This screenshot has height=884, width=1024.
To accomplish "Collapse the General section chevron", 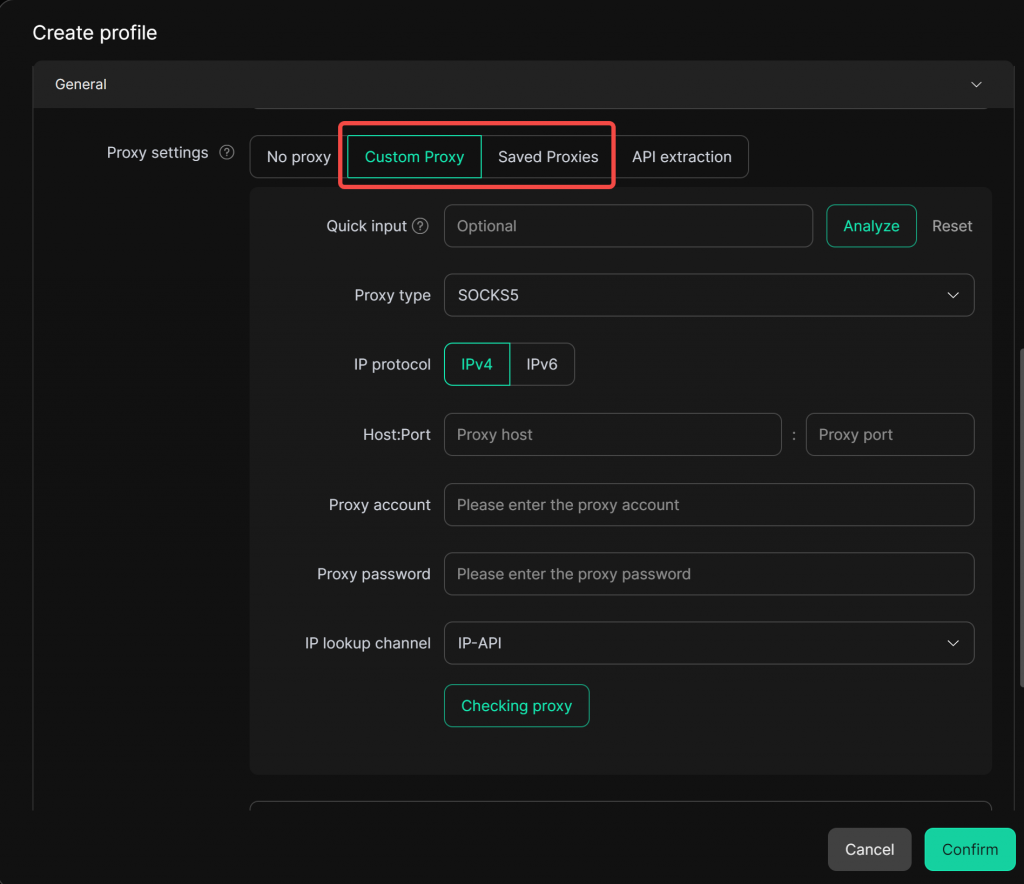I will click(x=976, y=85).
